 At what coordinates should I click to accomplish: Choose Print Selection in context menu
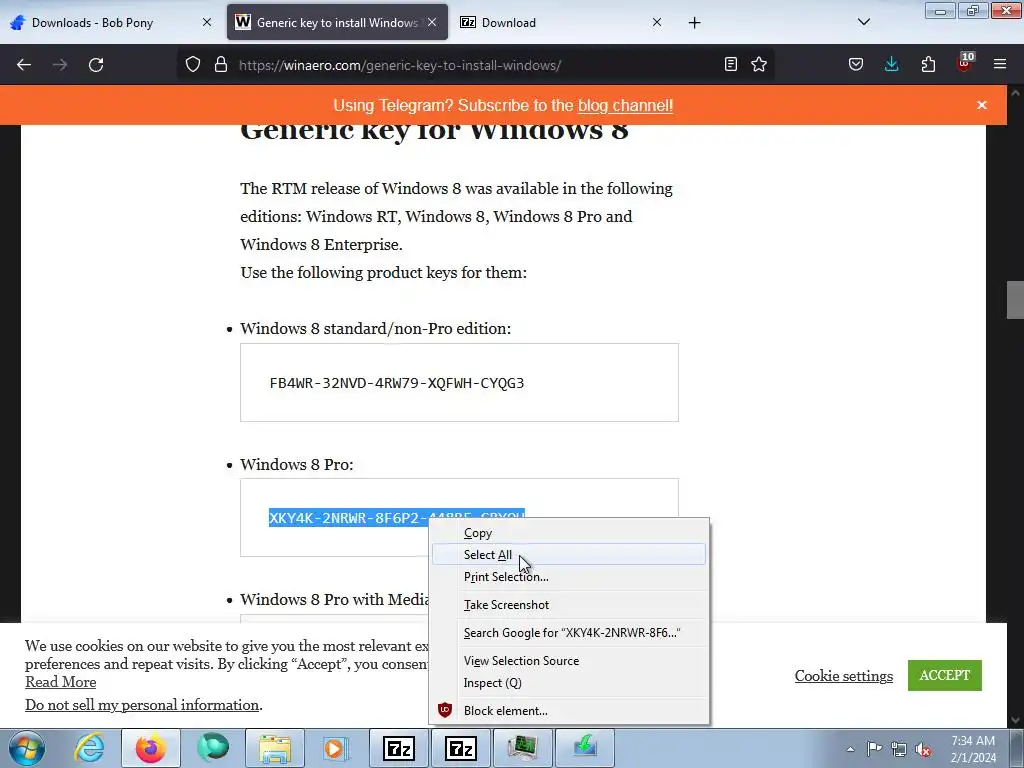(569, 577)
